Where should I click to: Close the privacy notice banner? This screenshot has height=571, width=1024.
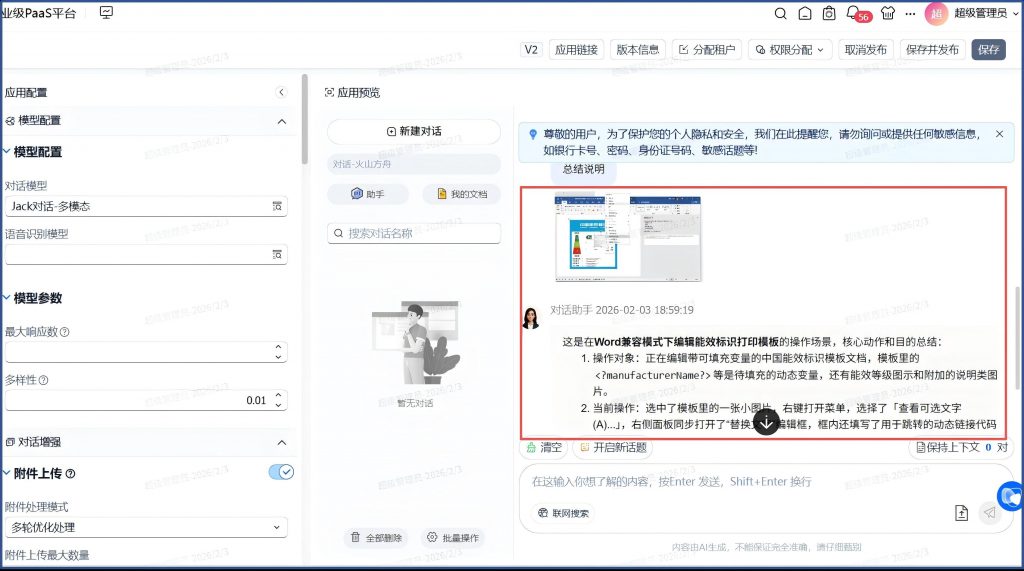coord(998,133)
